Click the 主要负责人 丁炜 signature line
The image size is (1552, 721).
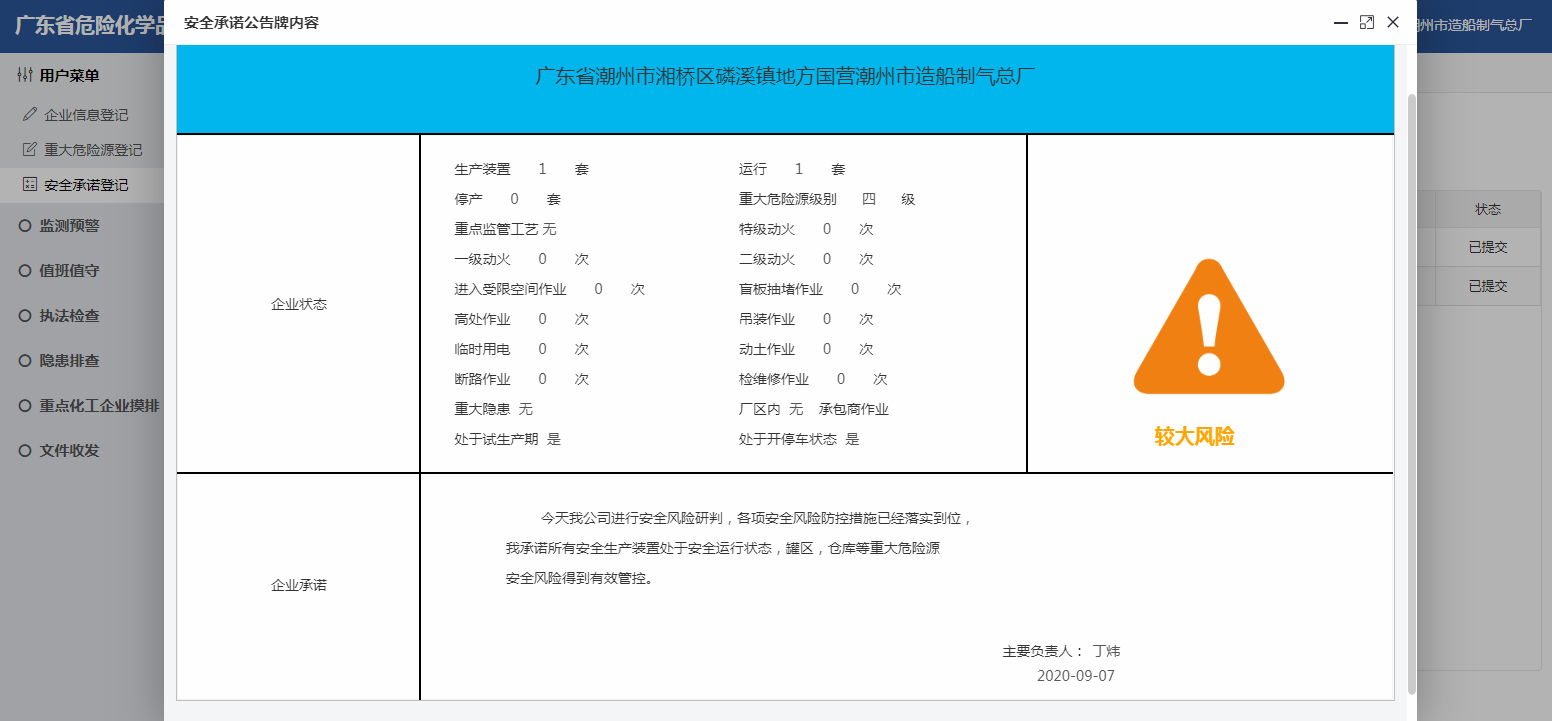tap(1062, 651)
